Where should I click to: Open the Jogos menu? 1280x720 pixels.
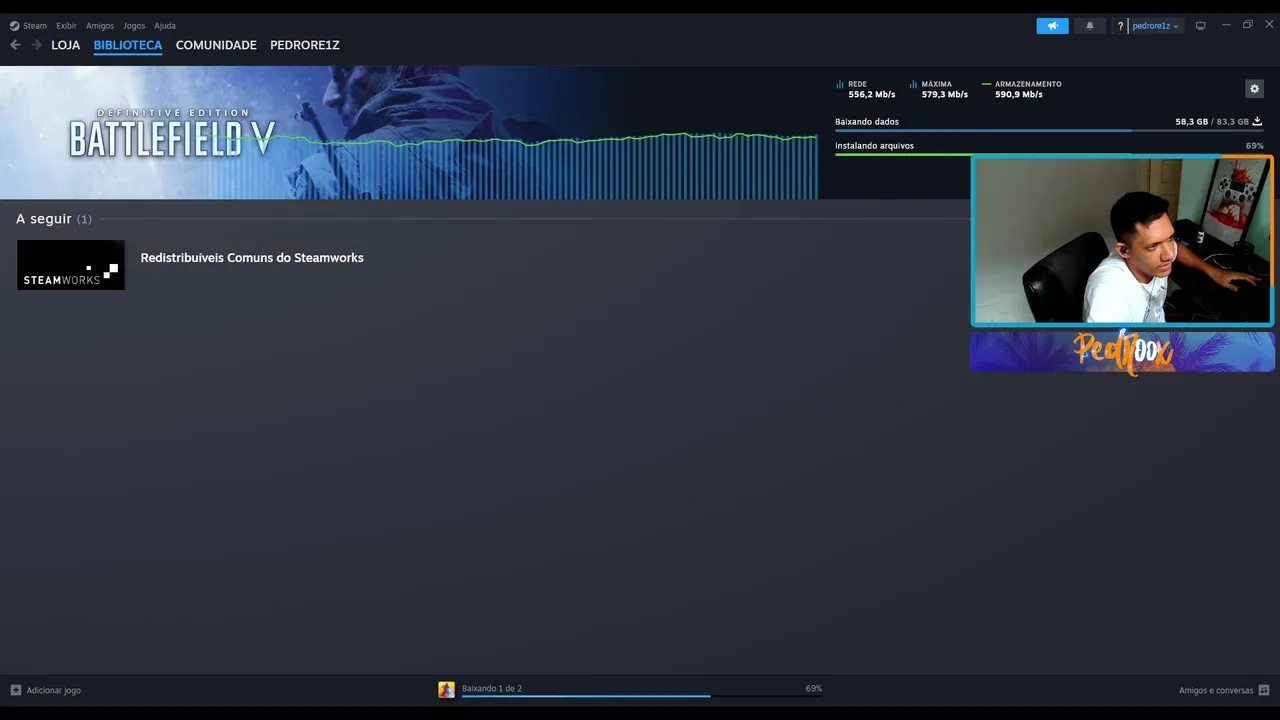134,26
